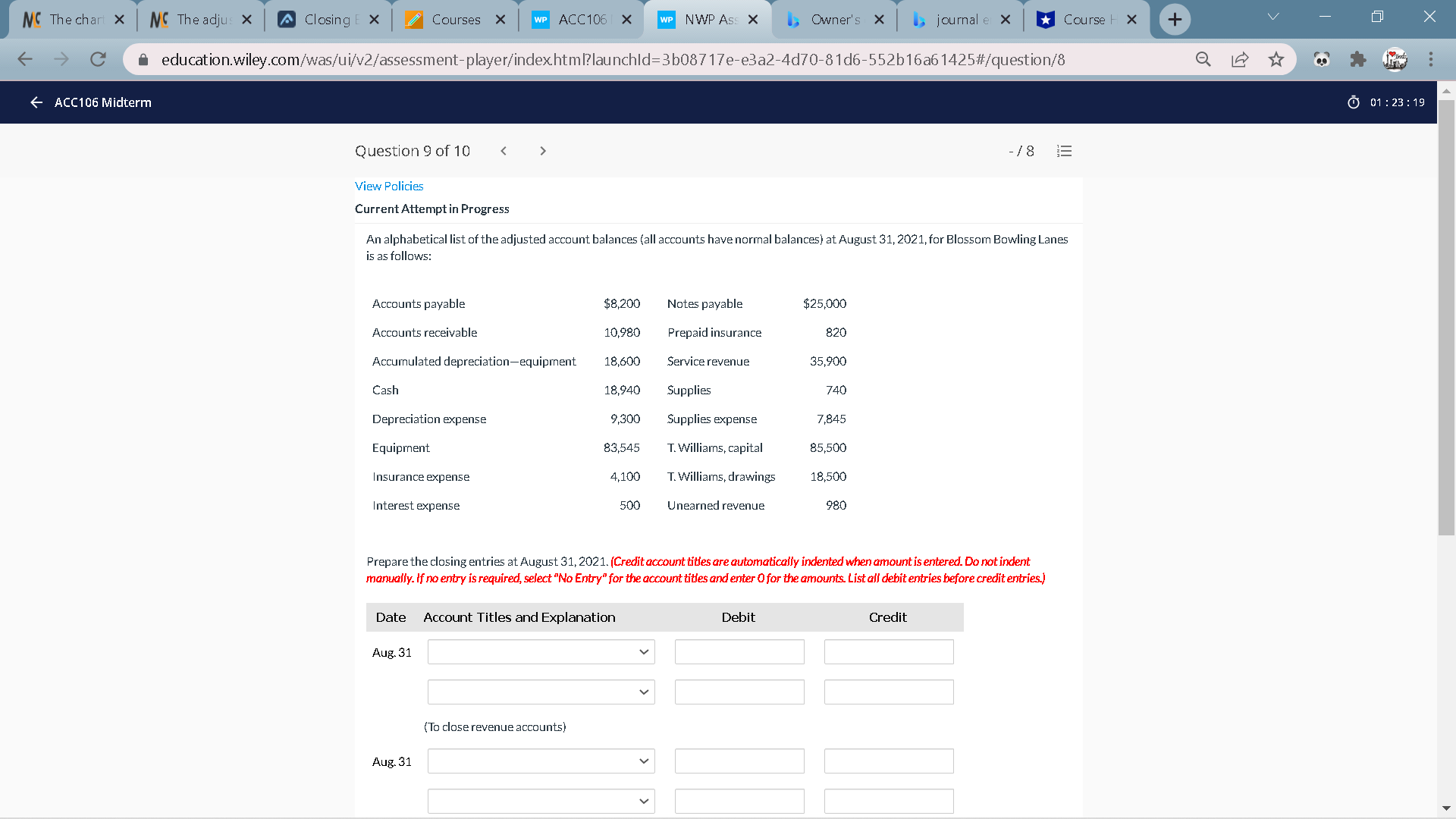Open first Aug. 31 account title dropdown
1456x819 pixels.
[x=541, y=652]
